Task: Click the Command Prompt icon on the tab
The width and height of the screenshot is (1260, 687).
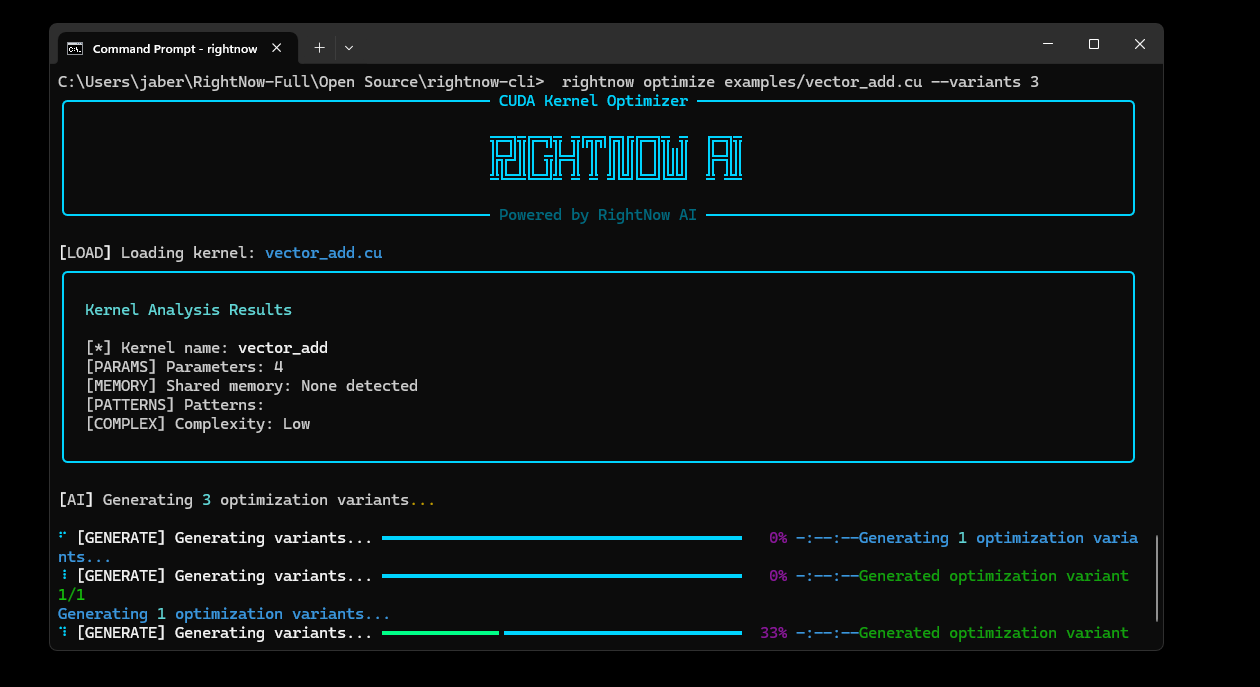Action: (75, 48)
